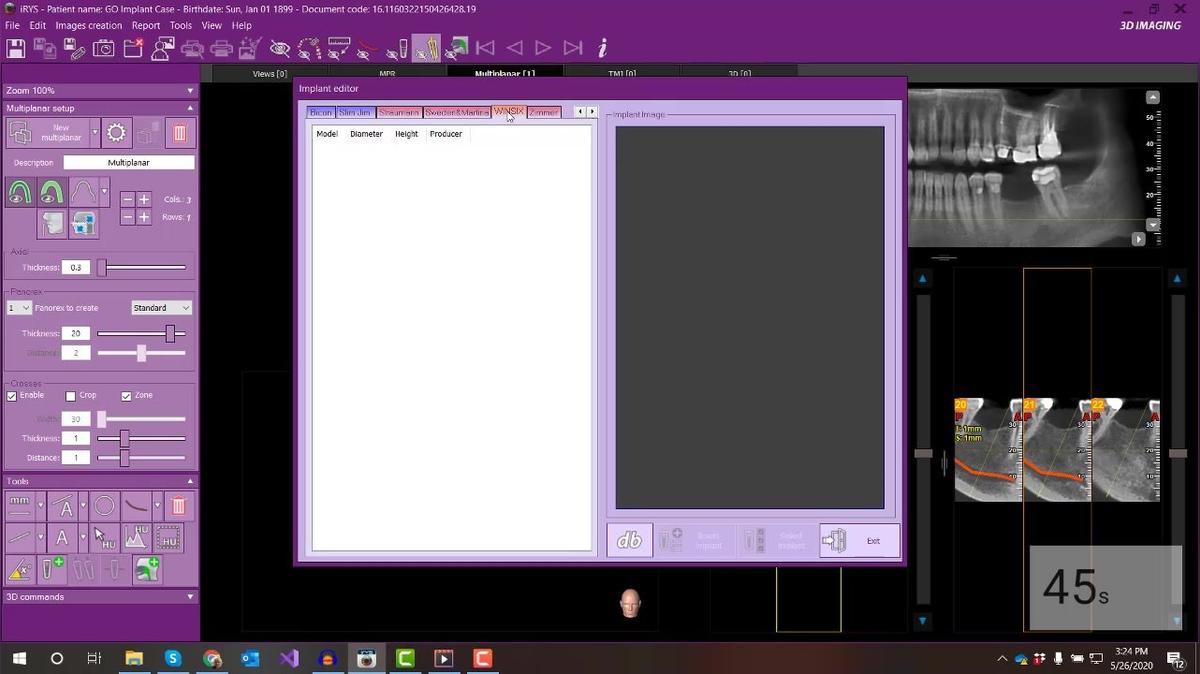The height and width of the screenshot is (674, 1200).
Task: Click the close document toolbar icon
Action: pos(133,48)
